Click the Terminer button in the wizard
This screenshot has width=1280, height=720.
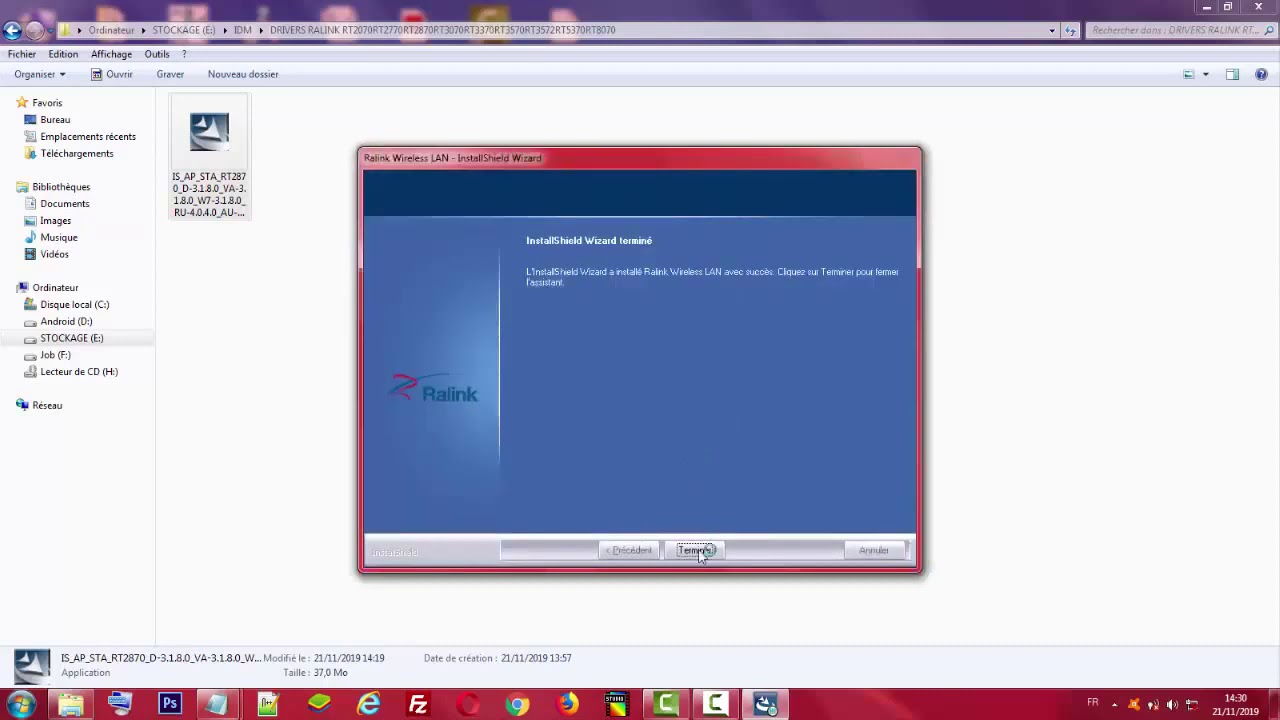(696, 550)
